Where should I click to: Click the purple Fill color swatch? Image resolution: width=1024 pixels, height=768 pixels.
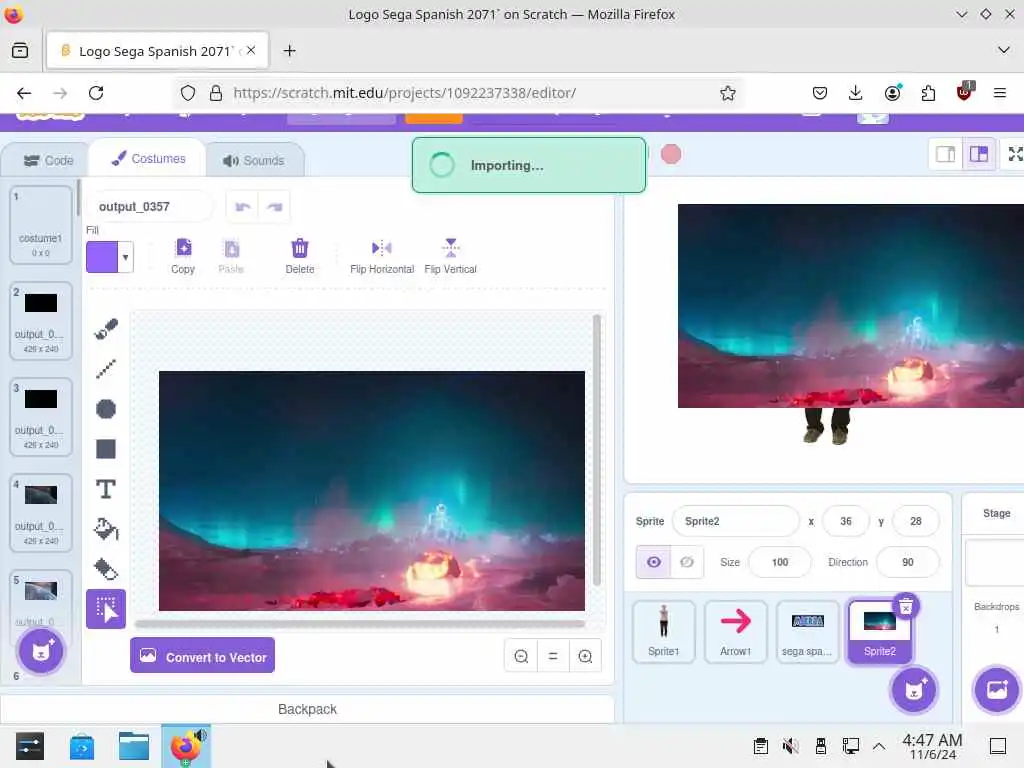102,257
